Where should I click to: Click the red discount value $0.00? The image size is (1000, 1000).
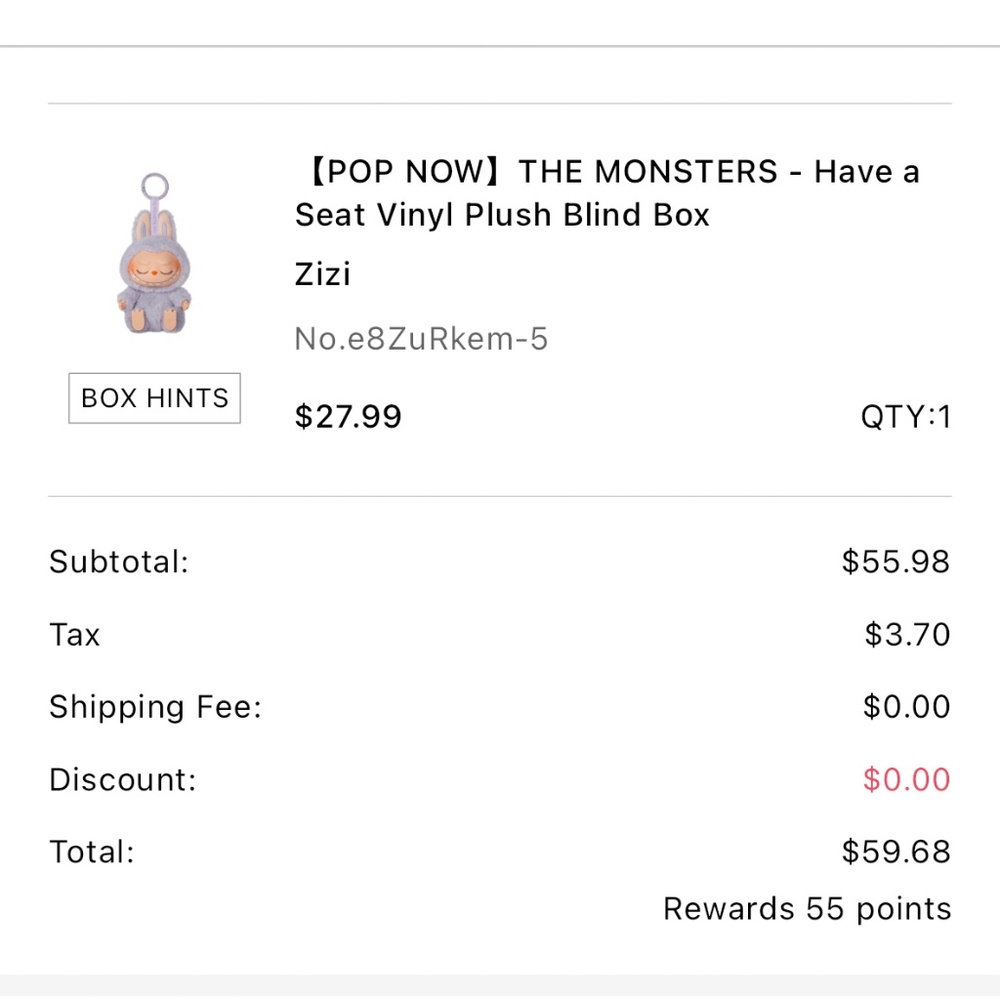click(x=907, y=779)
